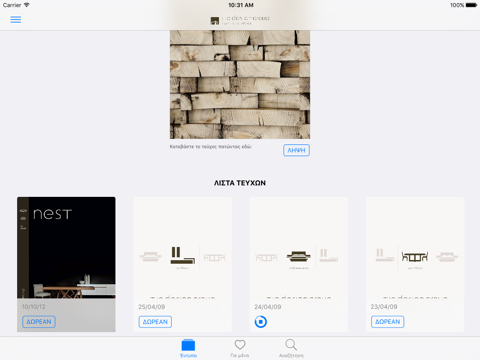
Task: Stop the download in progress for 24/04/09
Action: [261, 322]
